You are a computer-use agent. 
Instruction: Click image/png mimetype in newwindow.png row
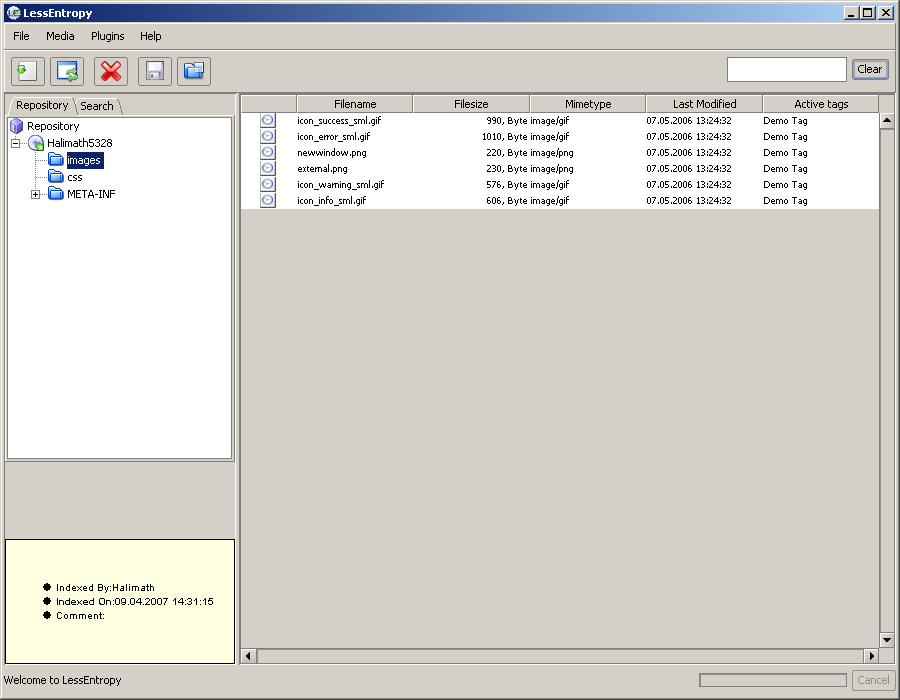[x=552, y=153]
